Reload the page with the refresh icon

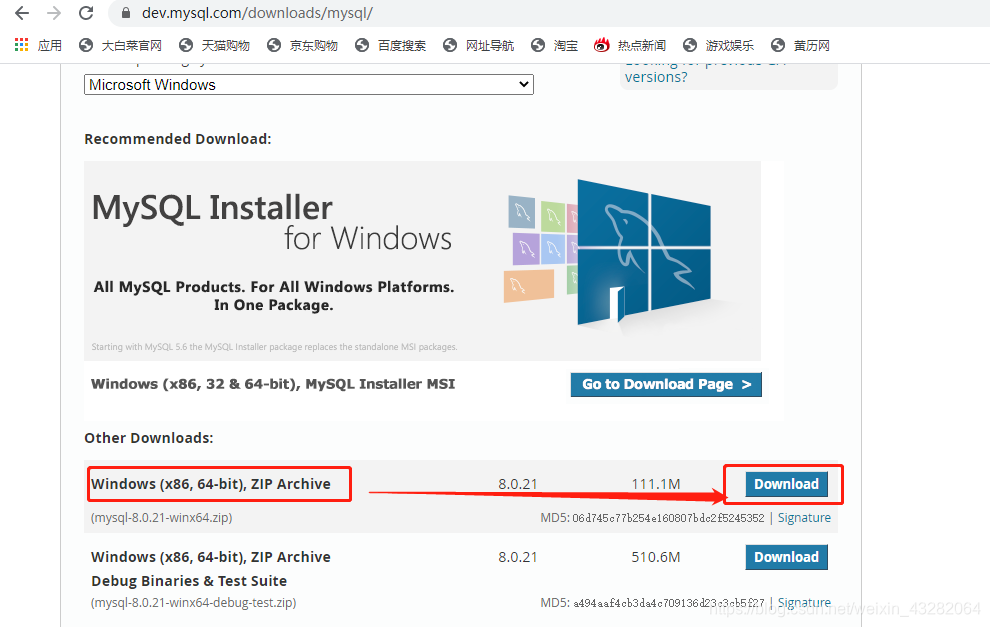tap(86, 13)
